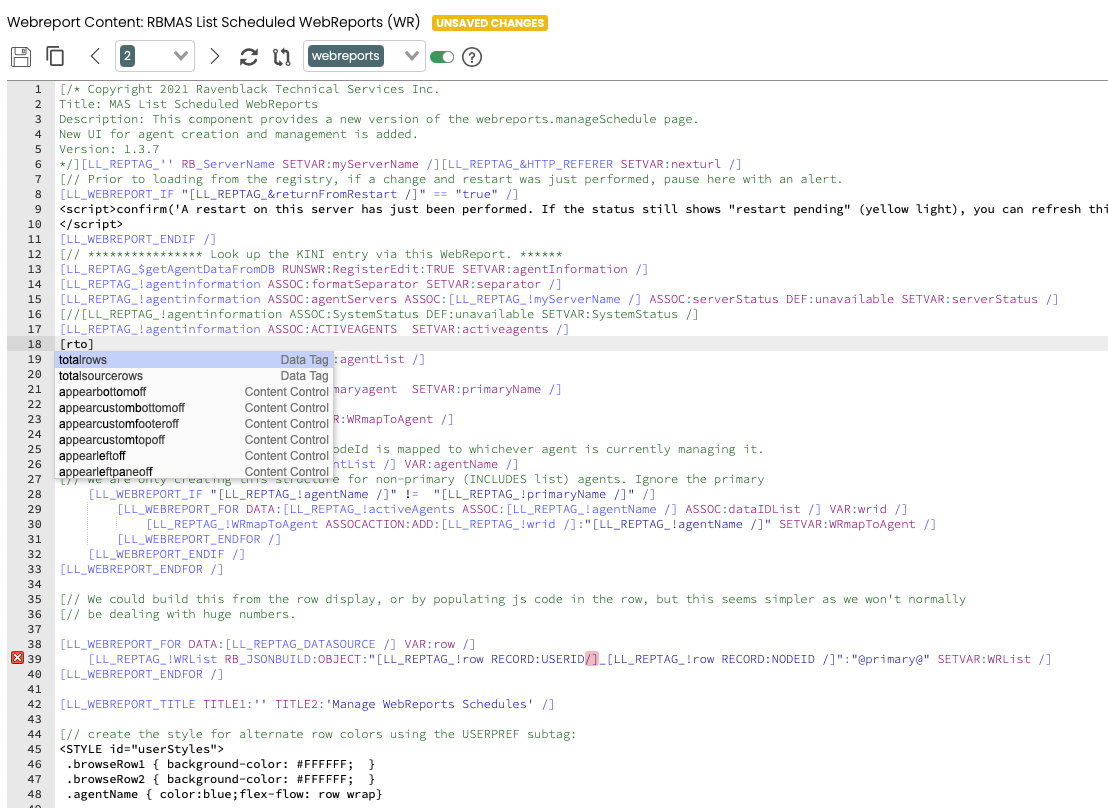
Task: Click LL_WEBREPORT_ENDFOR tag on line 33
Action: 141,569
